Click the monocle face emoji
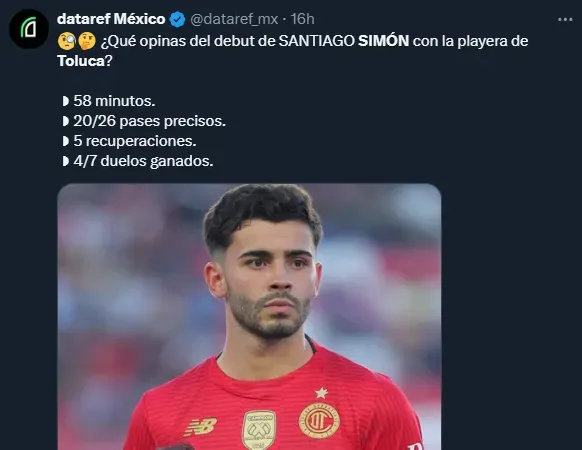This screenshot has height=450, width=582. pyautogui.click(x=67, y=41)
